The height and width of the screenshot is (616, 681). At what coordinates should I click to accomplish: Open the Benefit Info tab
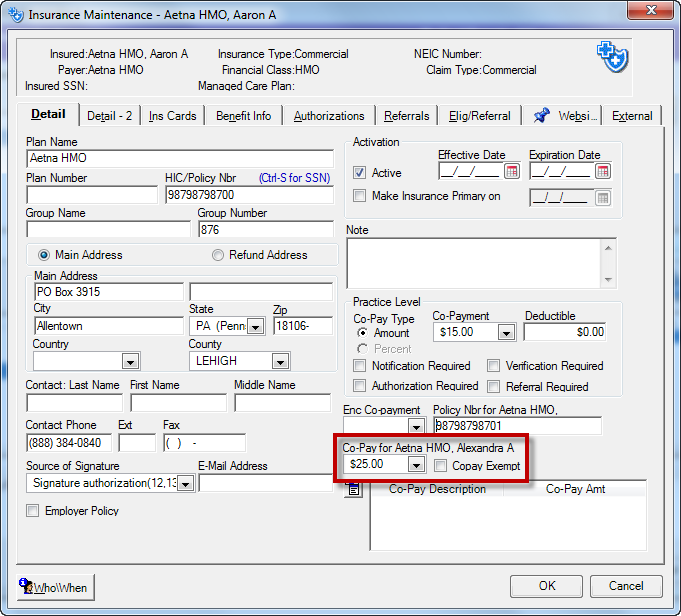tap(244, 116)
